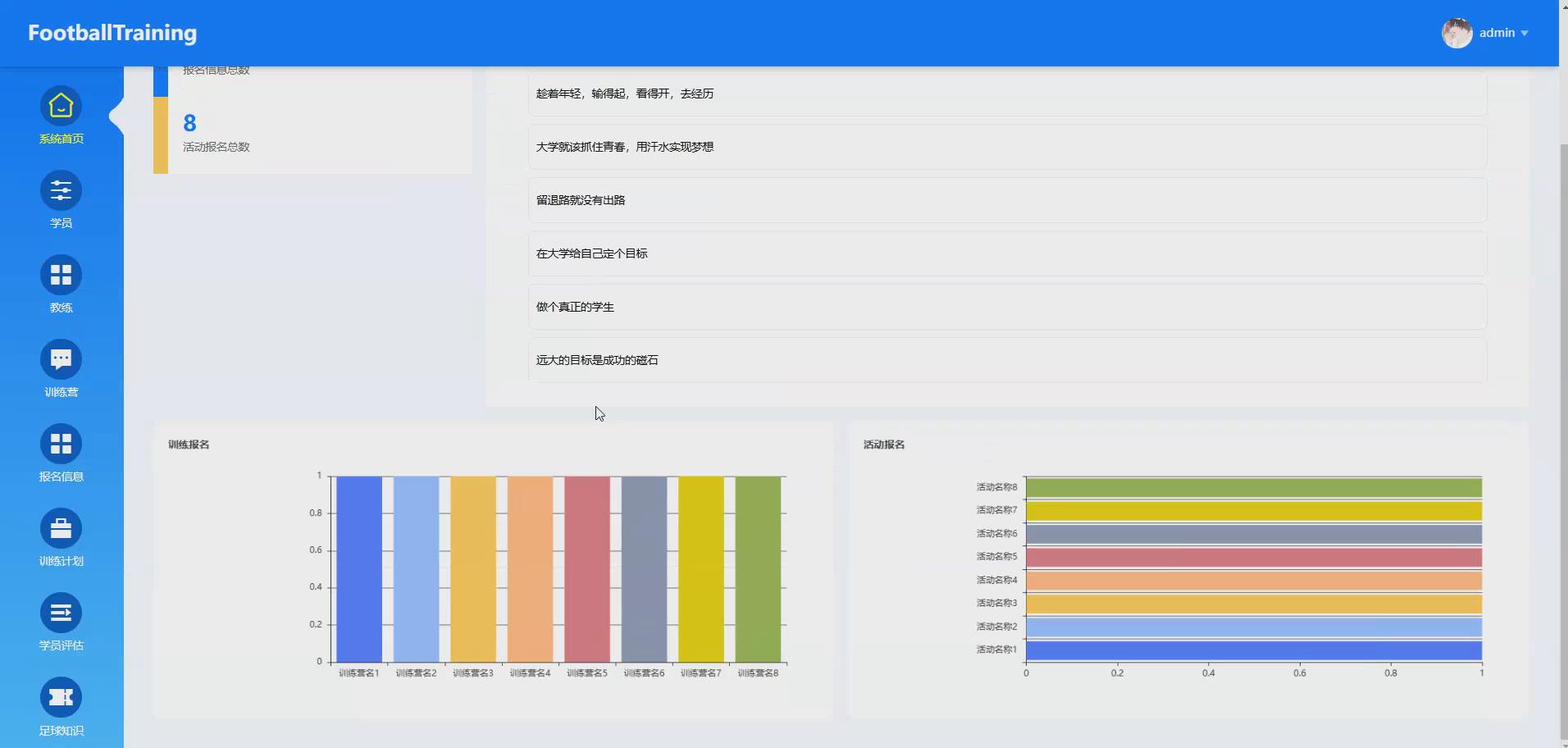
Task: Select the 报名信息 menu entry
Action: [x=61, y=476]
